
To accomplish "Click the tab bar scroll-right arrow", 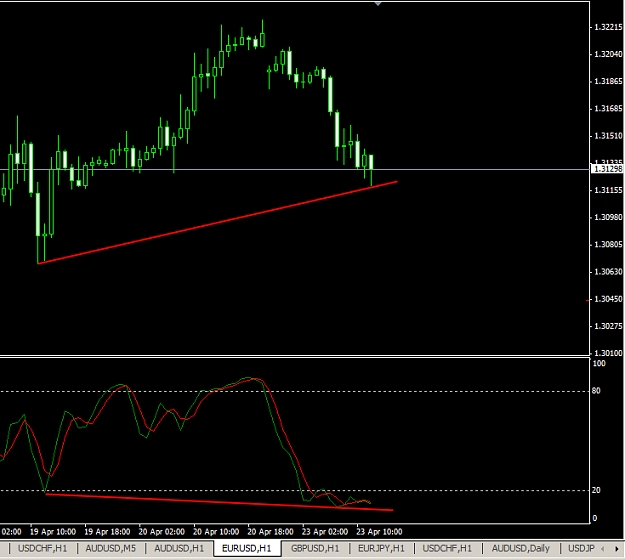I will (617, 549).
